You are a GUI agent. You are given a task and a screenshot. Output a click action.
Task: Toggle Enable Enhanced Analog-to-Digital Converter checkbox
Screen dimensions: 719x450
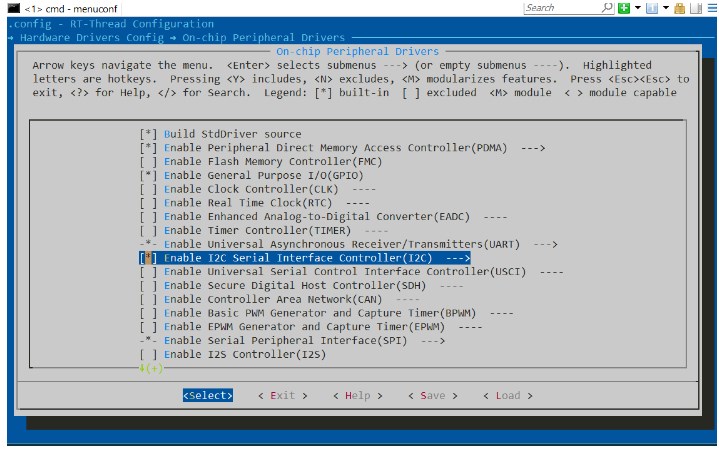[x=148, y=217]
